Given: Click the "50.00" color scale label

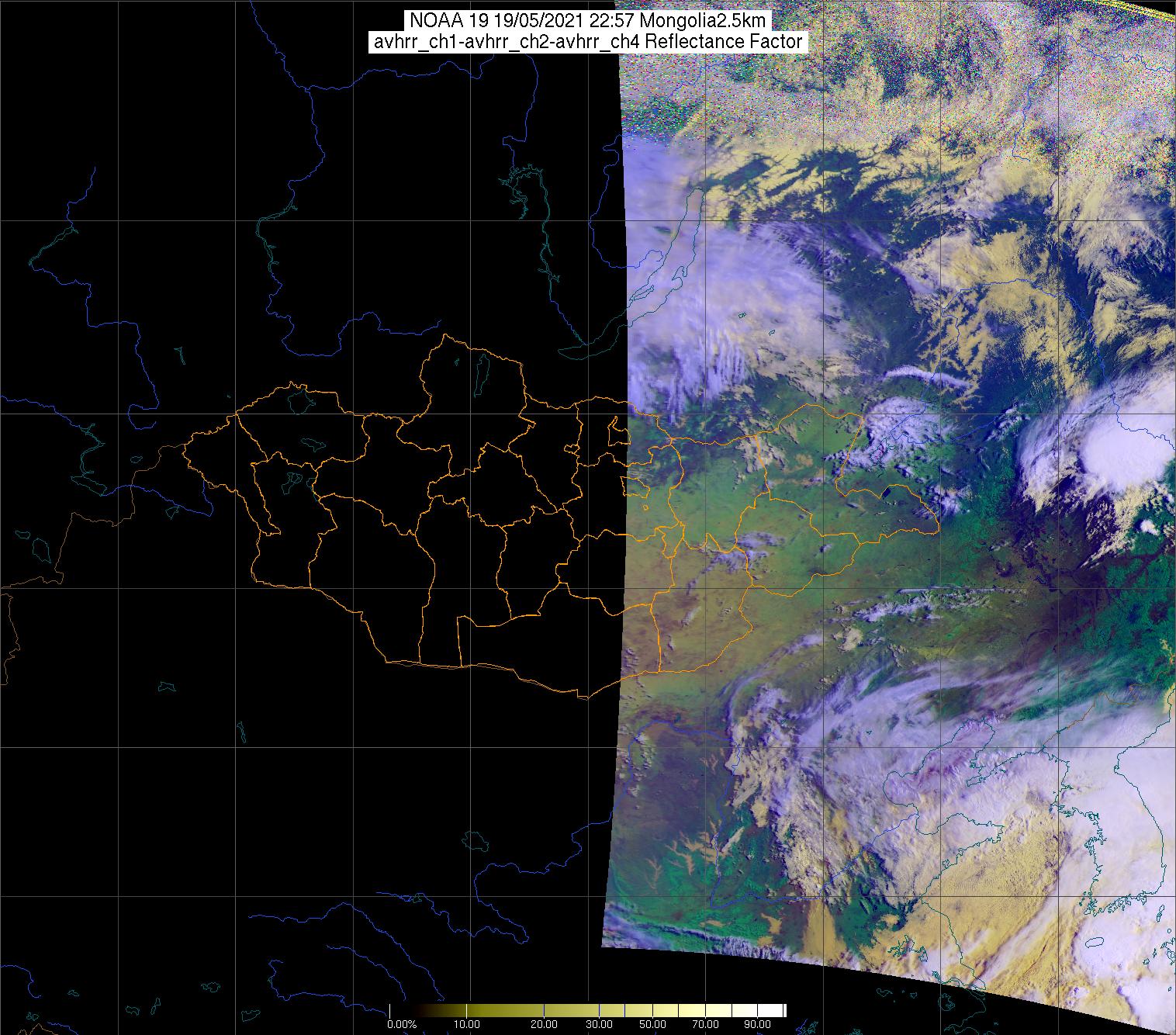Looking at the screenshot, I should [652, 1024].
